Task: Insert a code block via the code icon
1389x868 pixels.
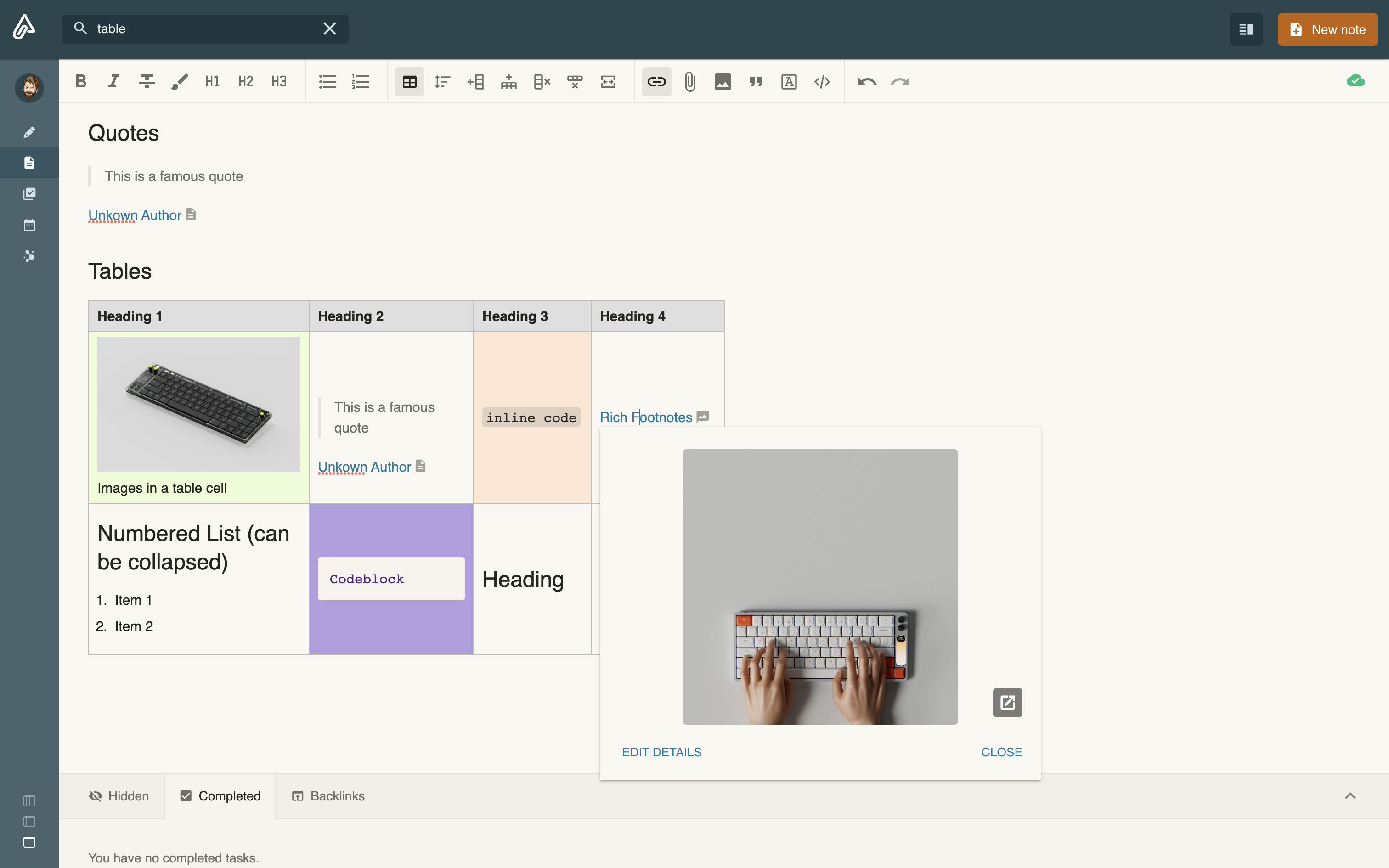Action: (x=822, y=82)
